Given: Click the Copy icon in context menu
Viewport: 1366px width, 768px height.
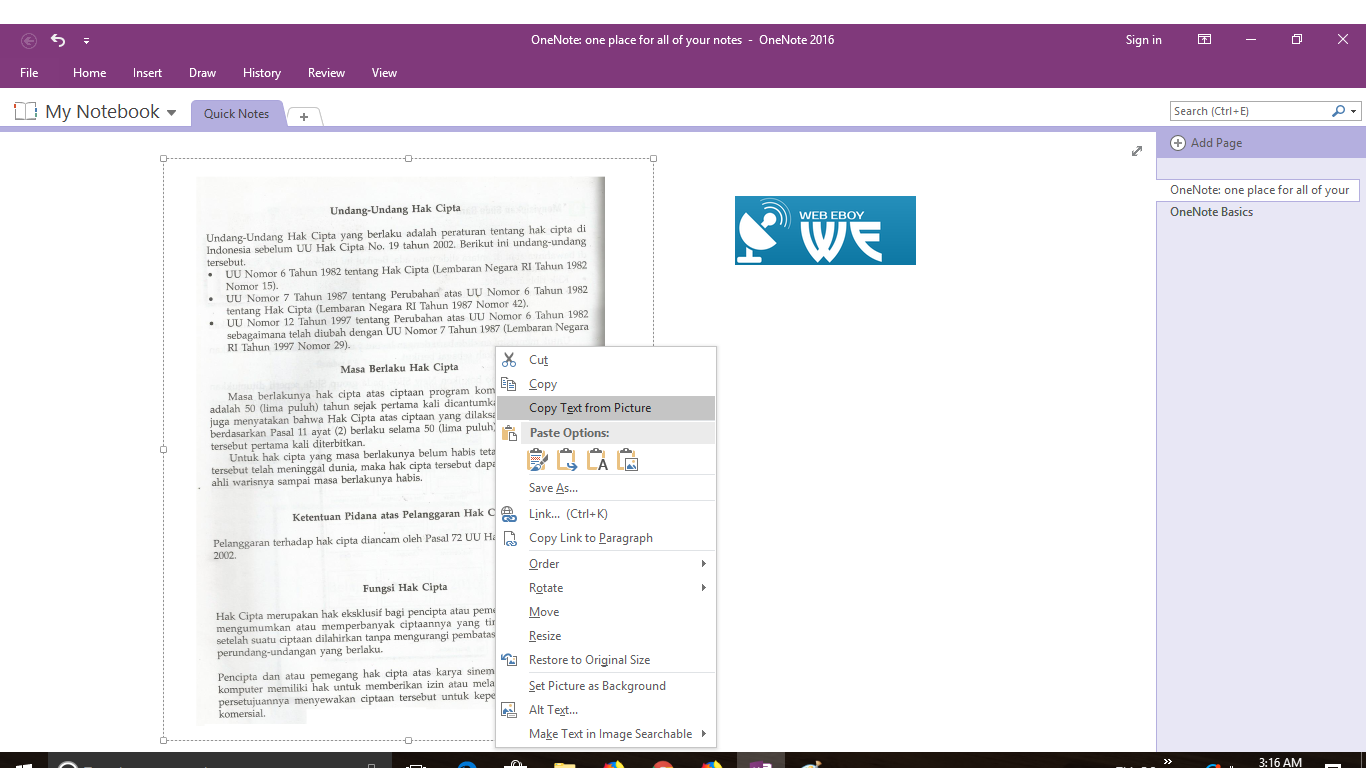Looking at the screenshot, I should pos(509,383).
